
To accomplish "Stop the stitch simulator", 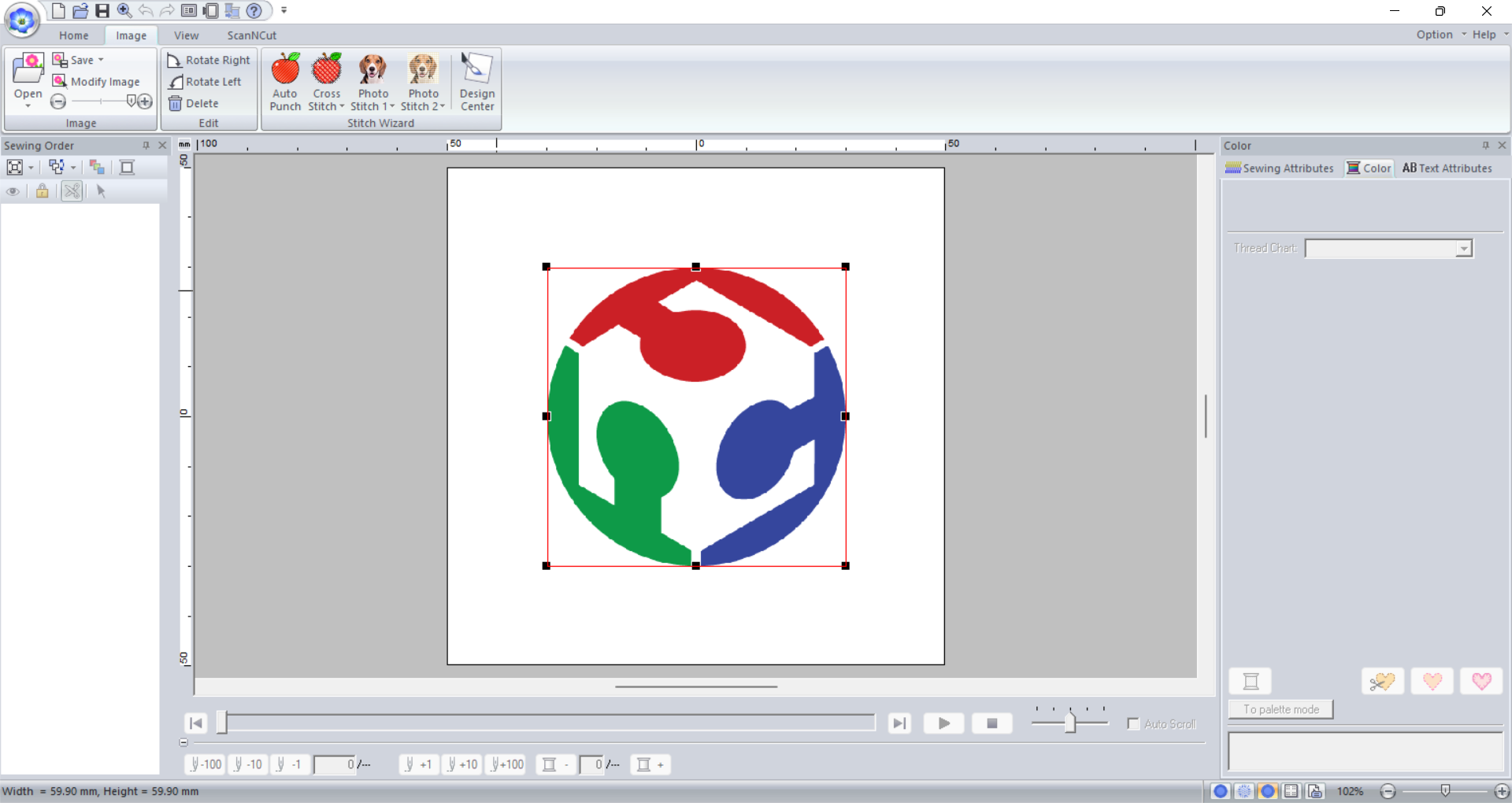I will tap(992, 723).
